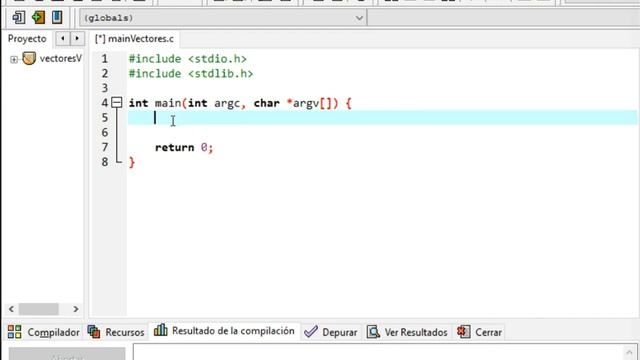Open Resultado de la compilación tab
Screen dimensions: 640x360
click(x=224, y=331)
